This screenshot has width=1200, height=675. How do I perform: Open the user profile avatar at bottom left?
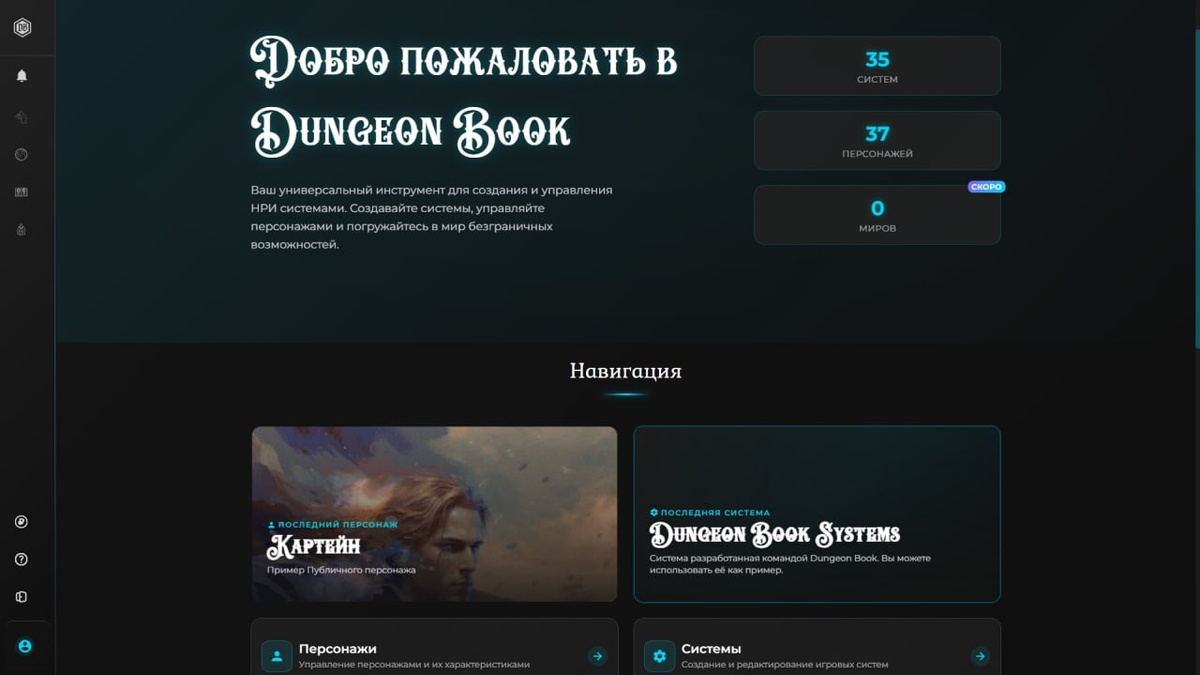(25, 646)
